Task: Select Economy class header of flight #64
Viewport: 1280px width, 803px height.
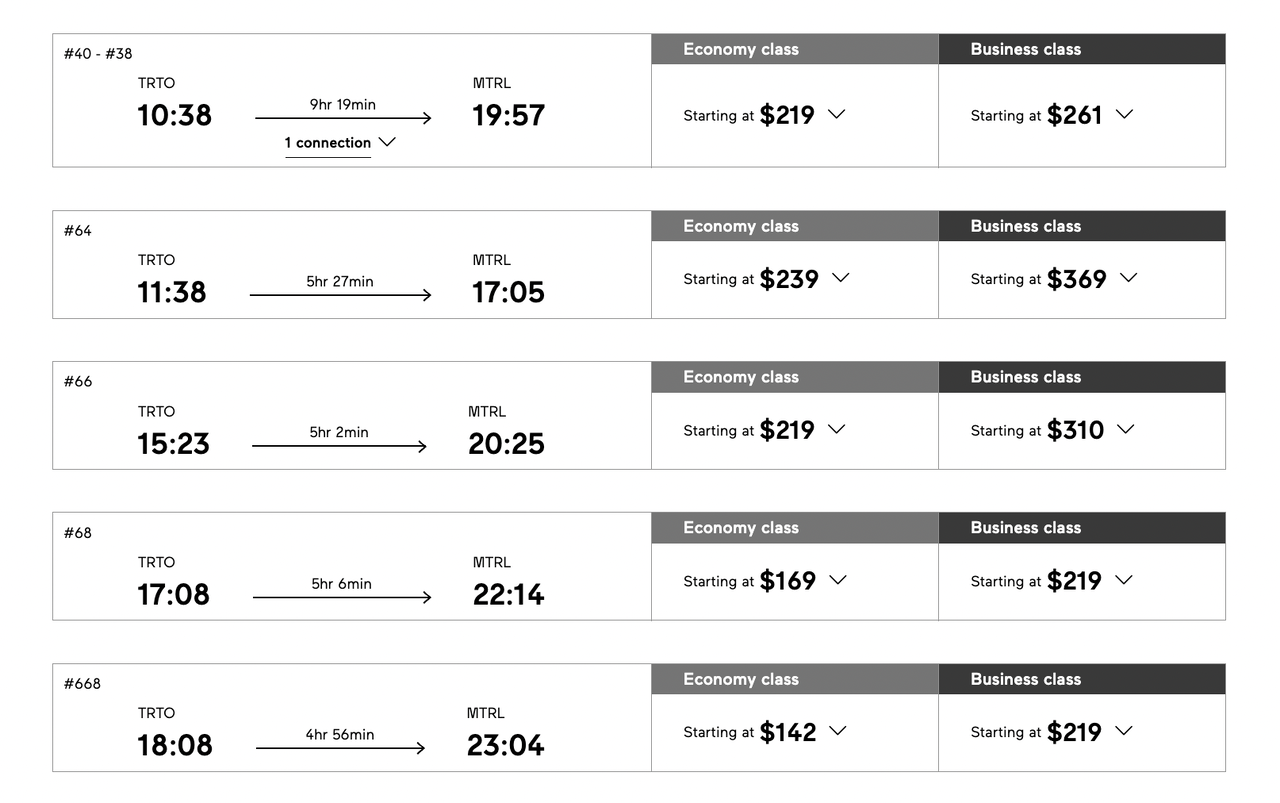Action: pos(741,226)
